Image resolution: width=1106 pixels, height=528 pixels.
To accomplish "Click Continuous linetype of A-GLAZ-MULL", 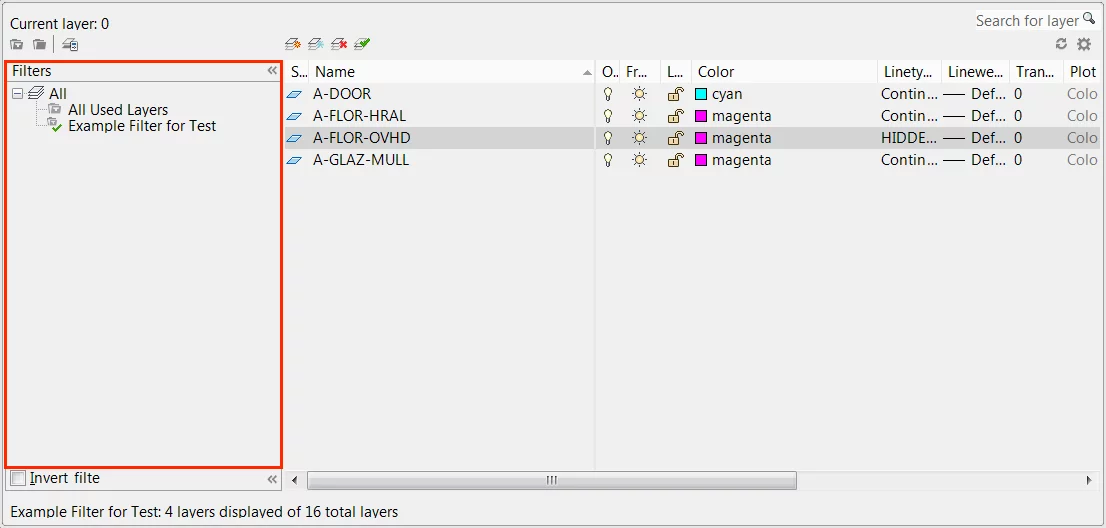I will click(x=909, y=160).
